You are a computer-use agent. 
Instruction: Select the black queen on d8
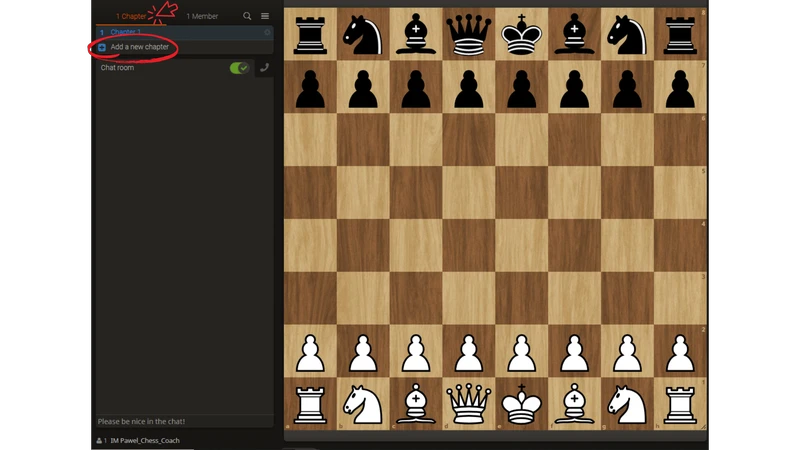coord(468,34)
